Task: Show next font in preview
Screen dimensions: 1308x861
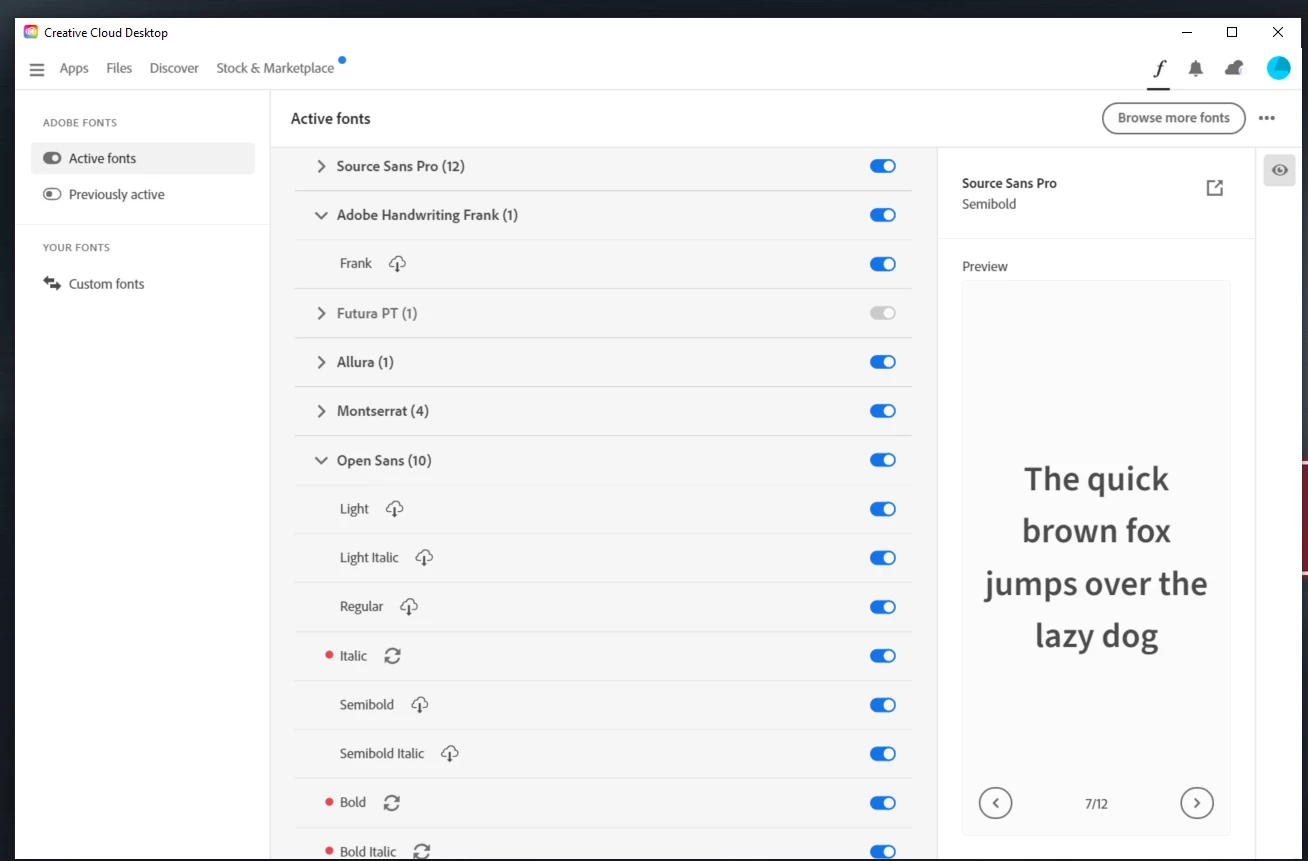Action: pyautogui.click(x=1197, y=803)
